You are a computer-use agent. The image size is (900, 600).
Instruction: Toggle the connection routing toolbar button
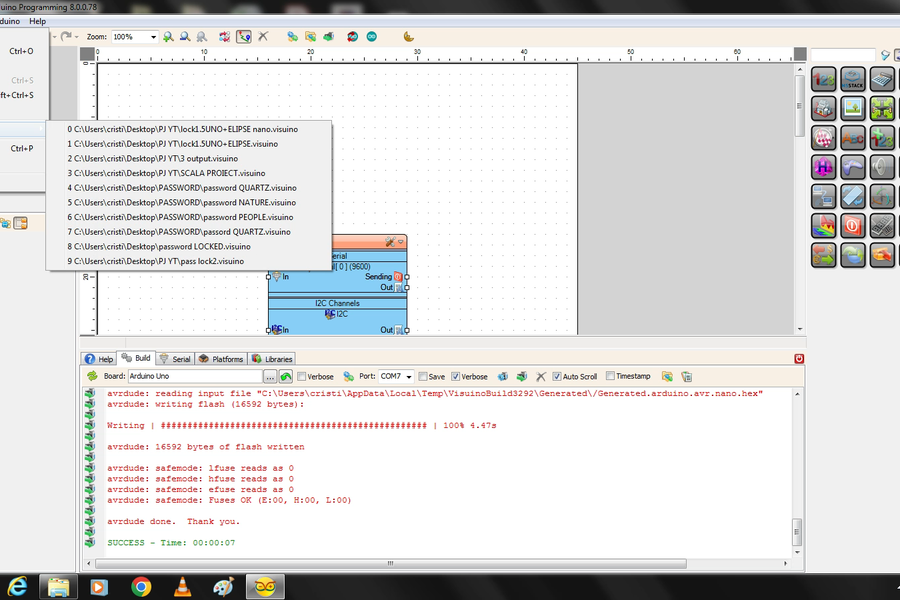point(244,37)
